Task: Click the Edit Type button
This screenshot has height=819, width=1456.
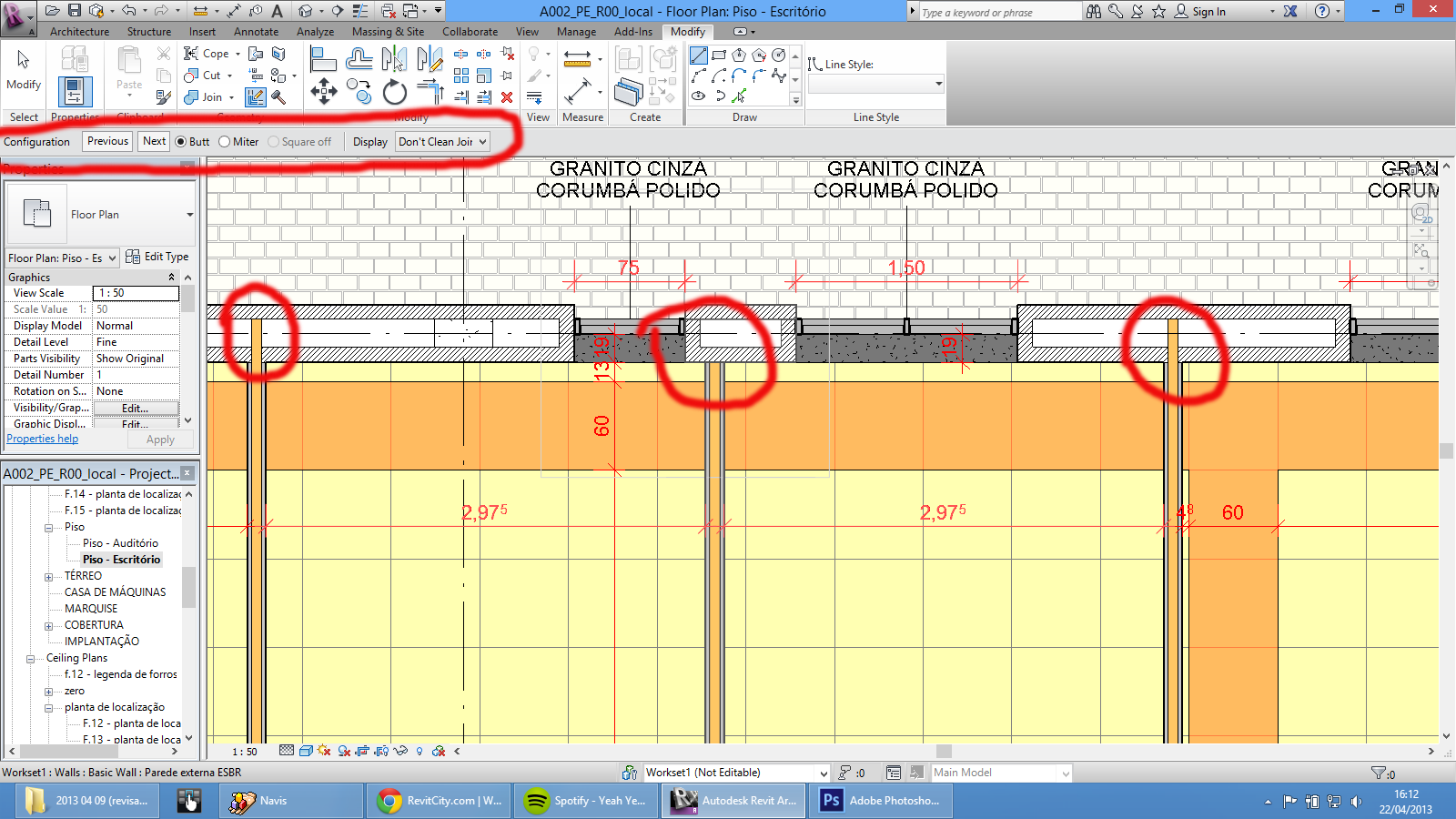Action: 157,257
